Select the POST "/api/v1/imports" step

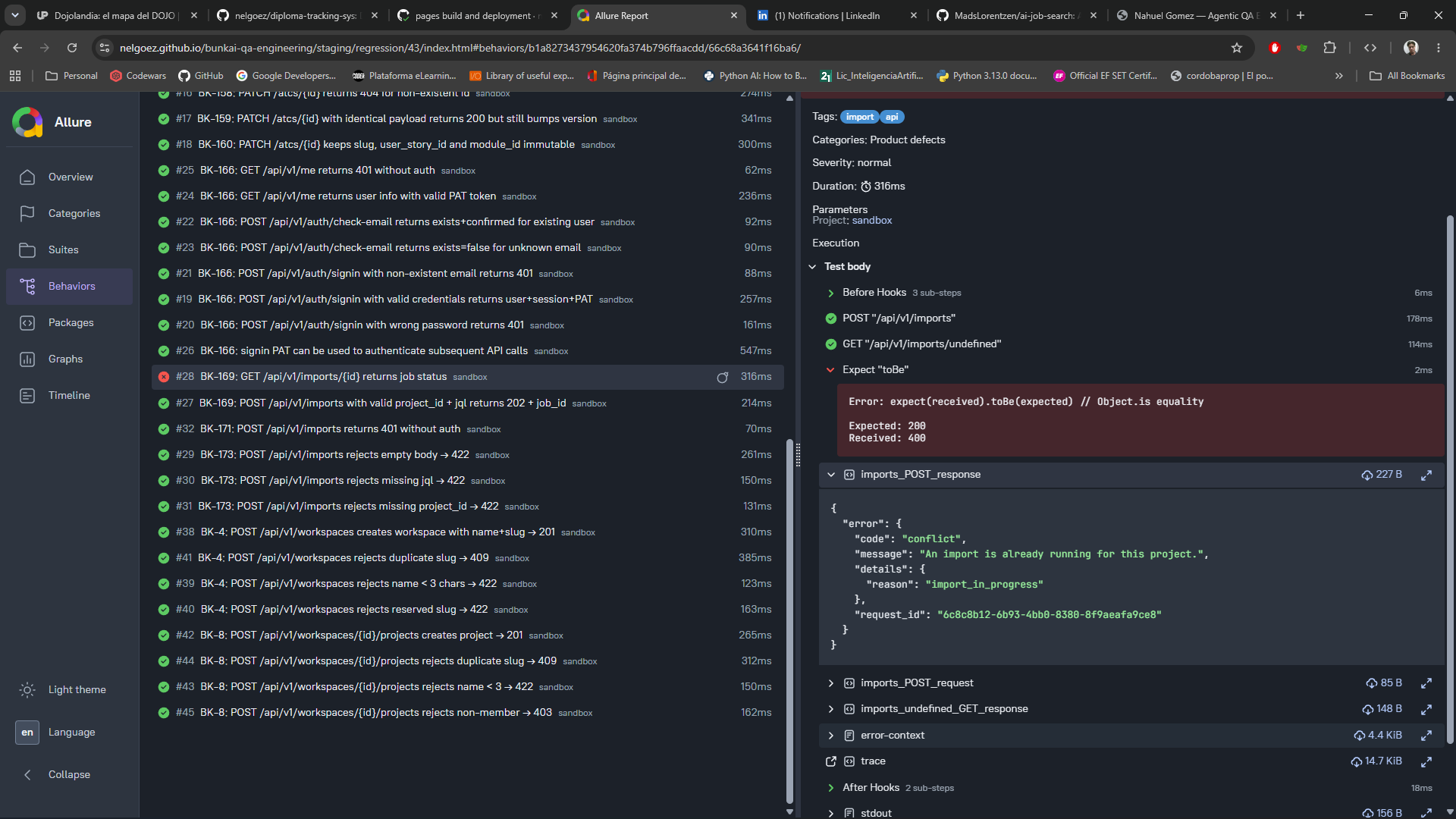pos(899,318)
